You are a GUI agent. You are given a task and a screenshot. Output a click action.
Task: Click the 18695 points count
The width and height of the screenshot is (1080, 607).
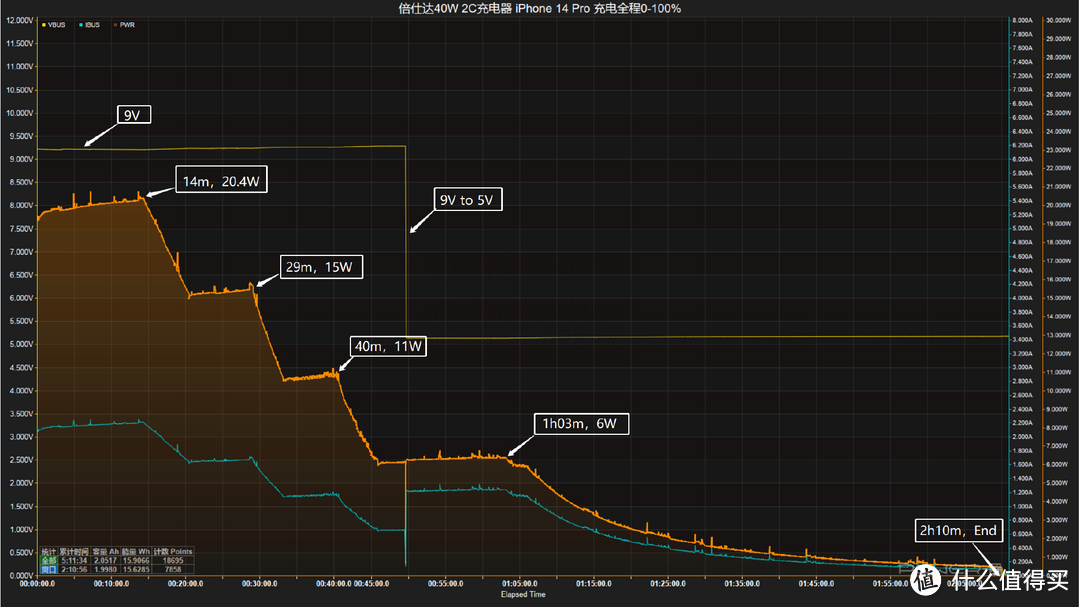(x=173, y=561)
